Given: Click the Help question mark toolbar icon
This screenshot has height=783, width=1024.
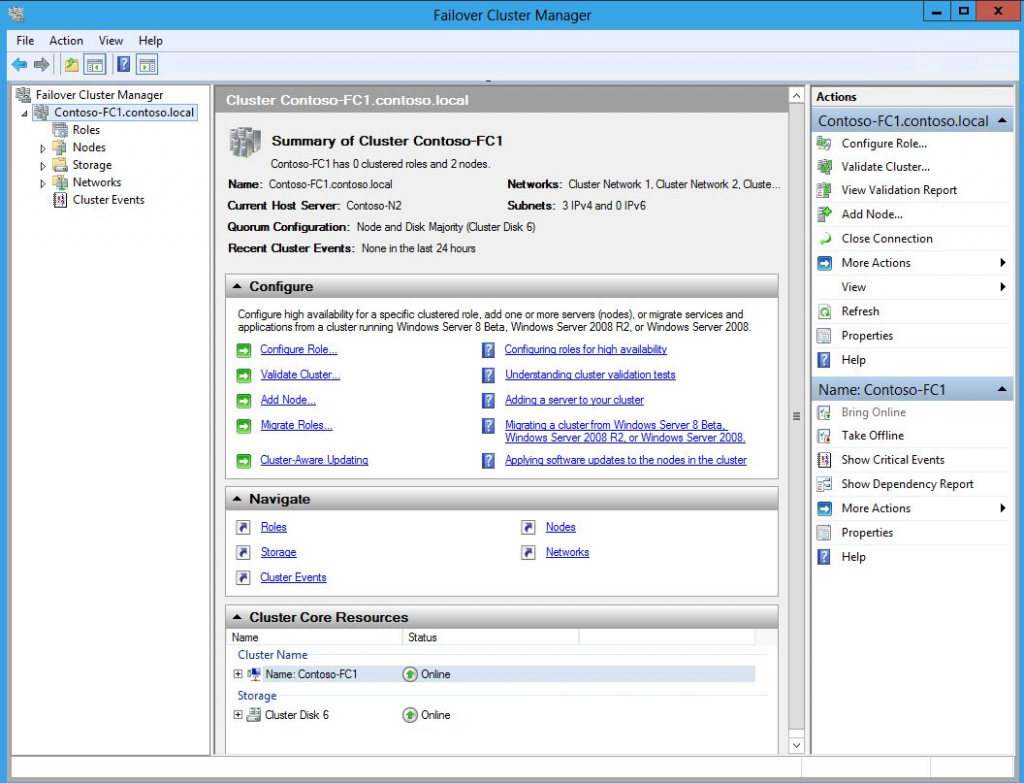Looking at the screenshot, I should click(x=123, y=65).
